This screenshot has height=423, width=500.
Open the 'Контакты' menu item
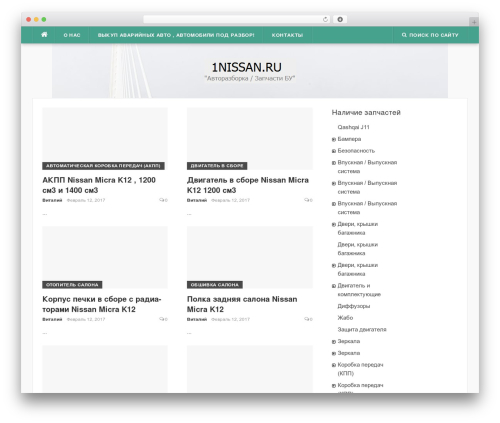[287, 35]
